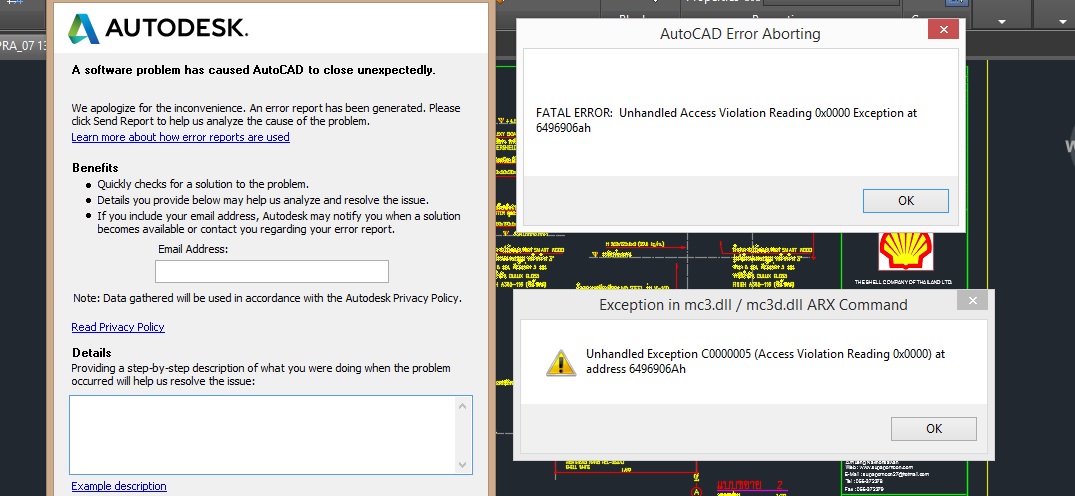This screenshot has width=1075, height=496.
Task: Click the 'Benefits' heading
Action: click(95, 167)
